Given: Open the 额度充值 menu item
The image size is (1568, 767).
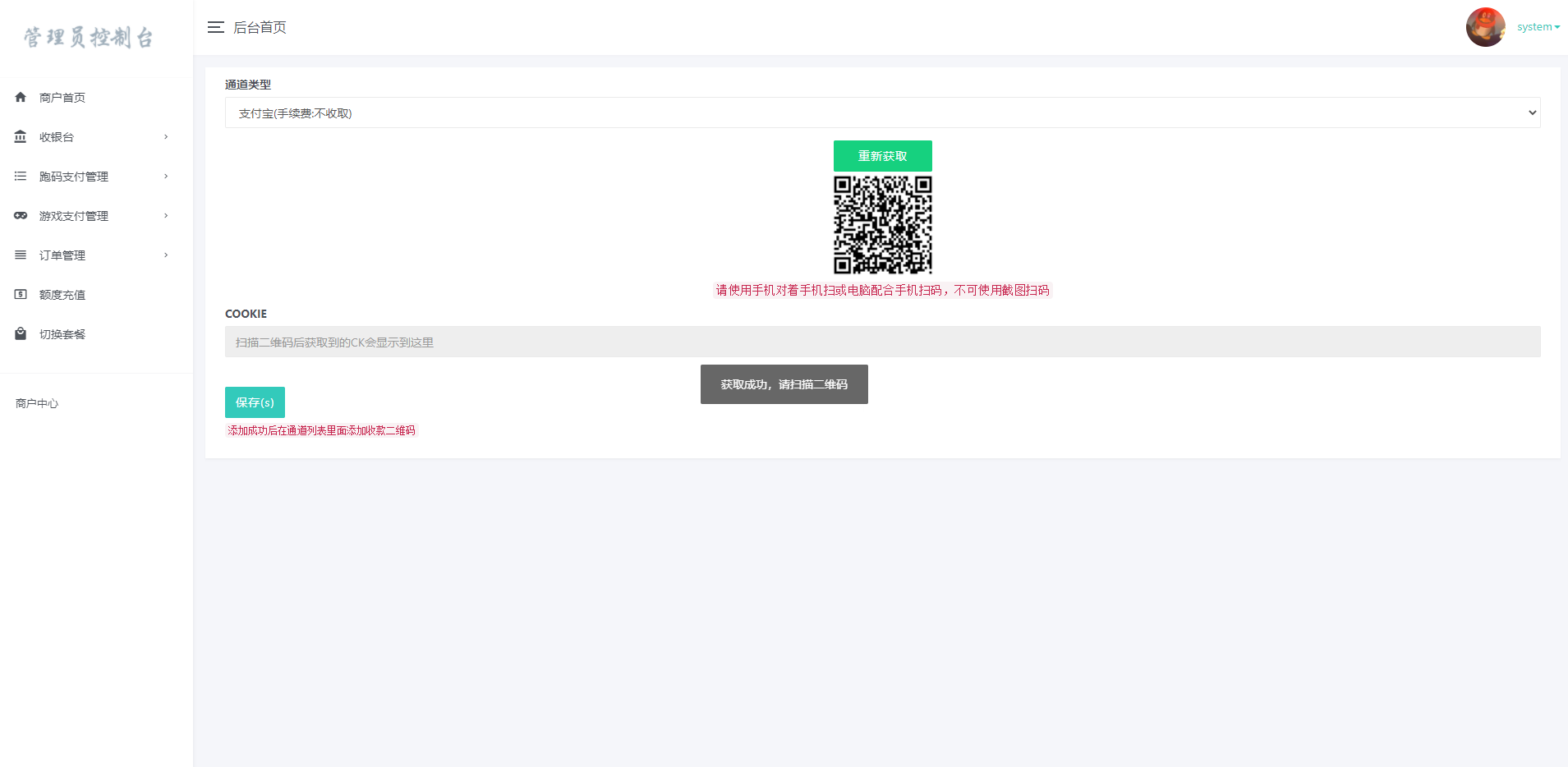Looking at the screenshot, I should click(x=62, y=295).
